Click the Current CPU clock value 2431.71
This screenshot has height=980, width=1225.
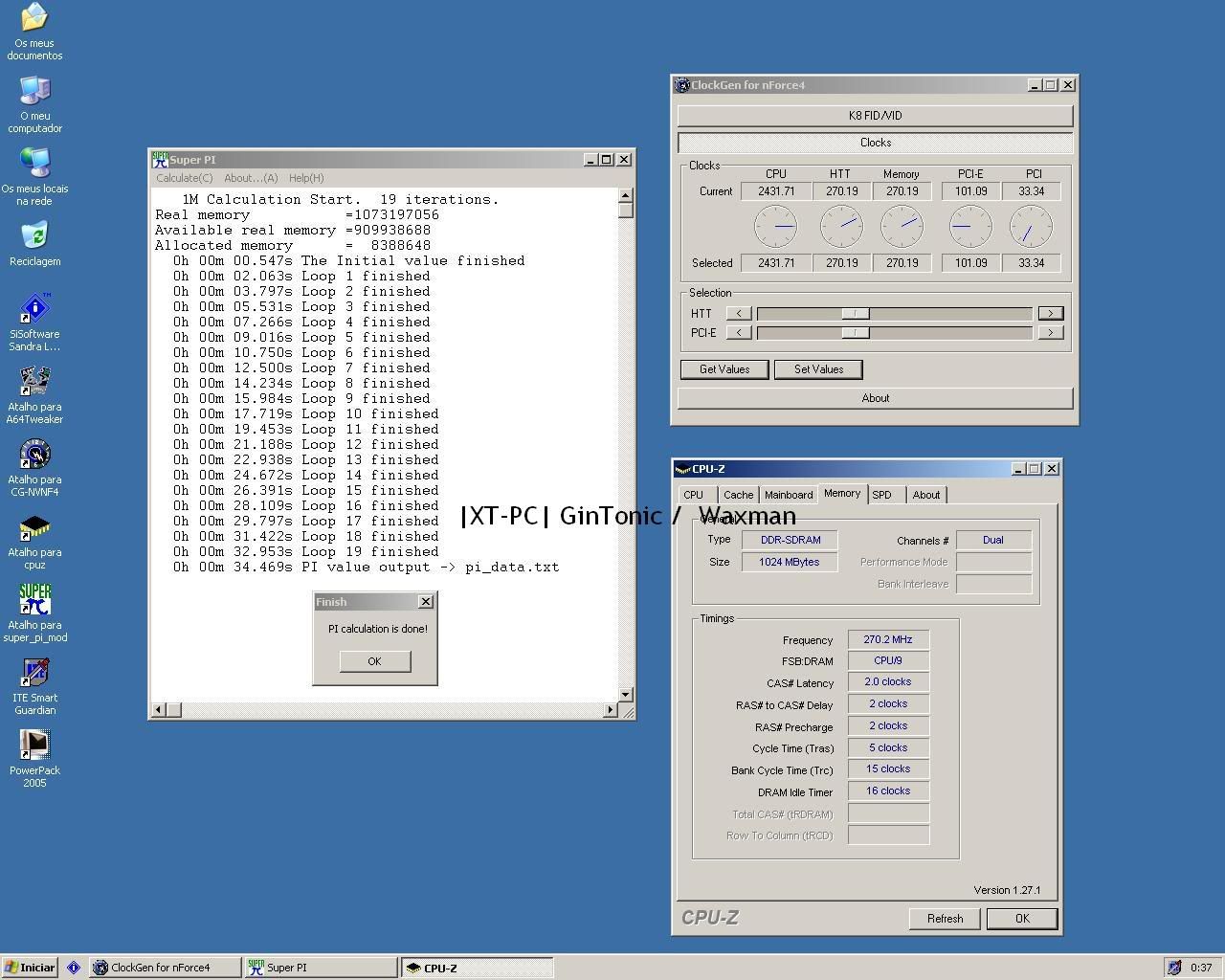click(776, 191)
